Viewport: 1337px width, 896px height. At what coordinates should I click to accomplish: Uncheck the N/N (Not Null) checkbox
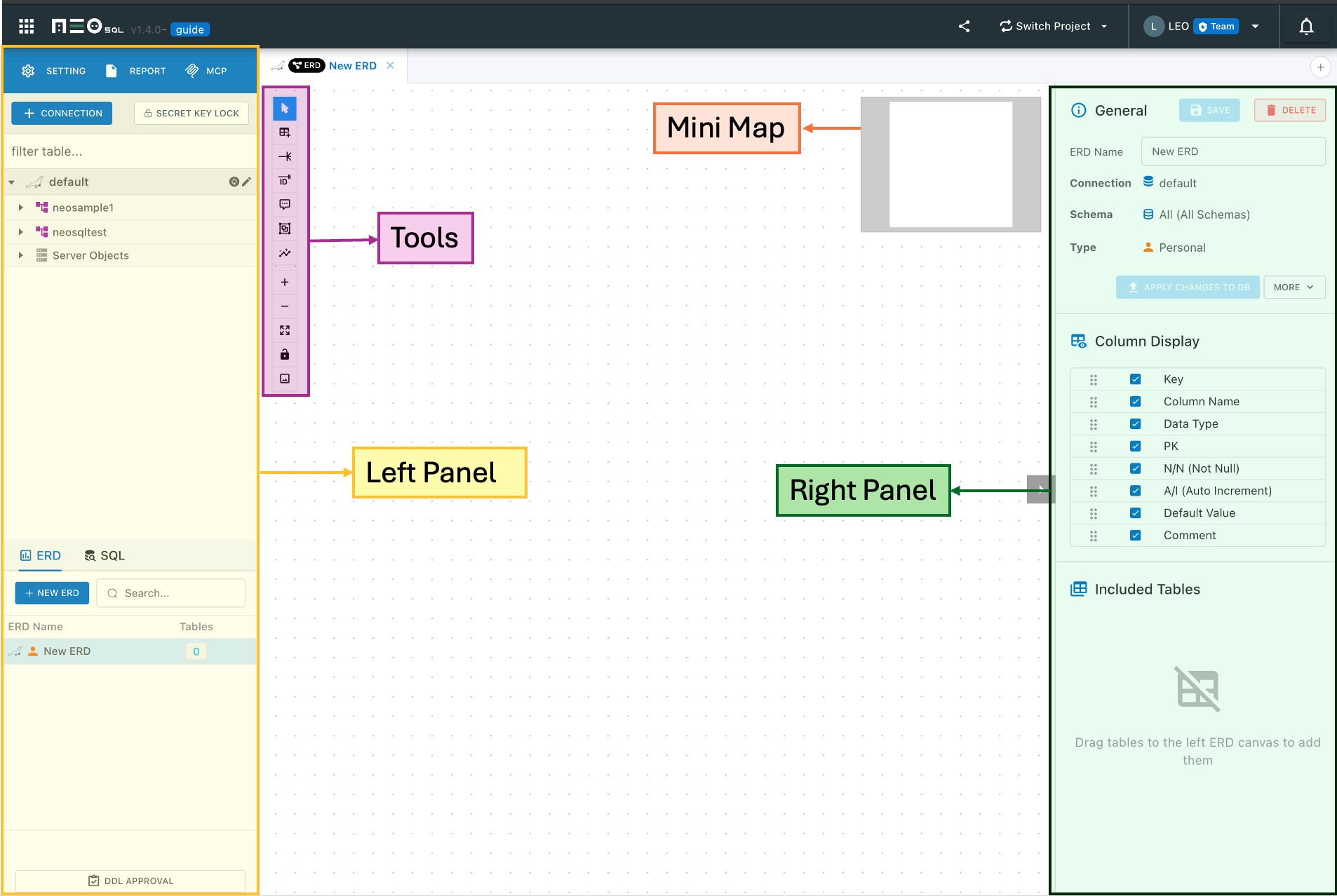(x=1135, y=468)
